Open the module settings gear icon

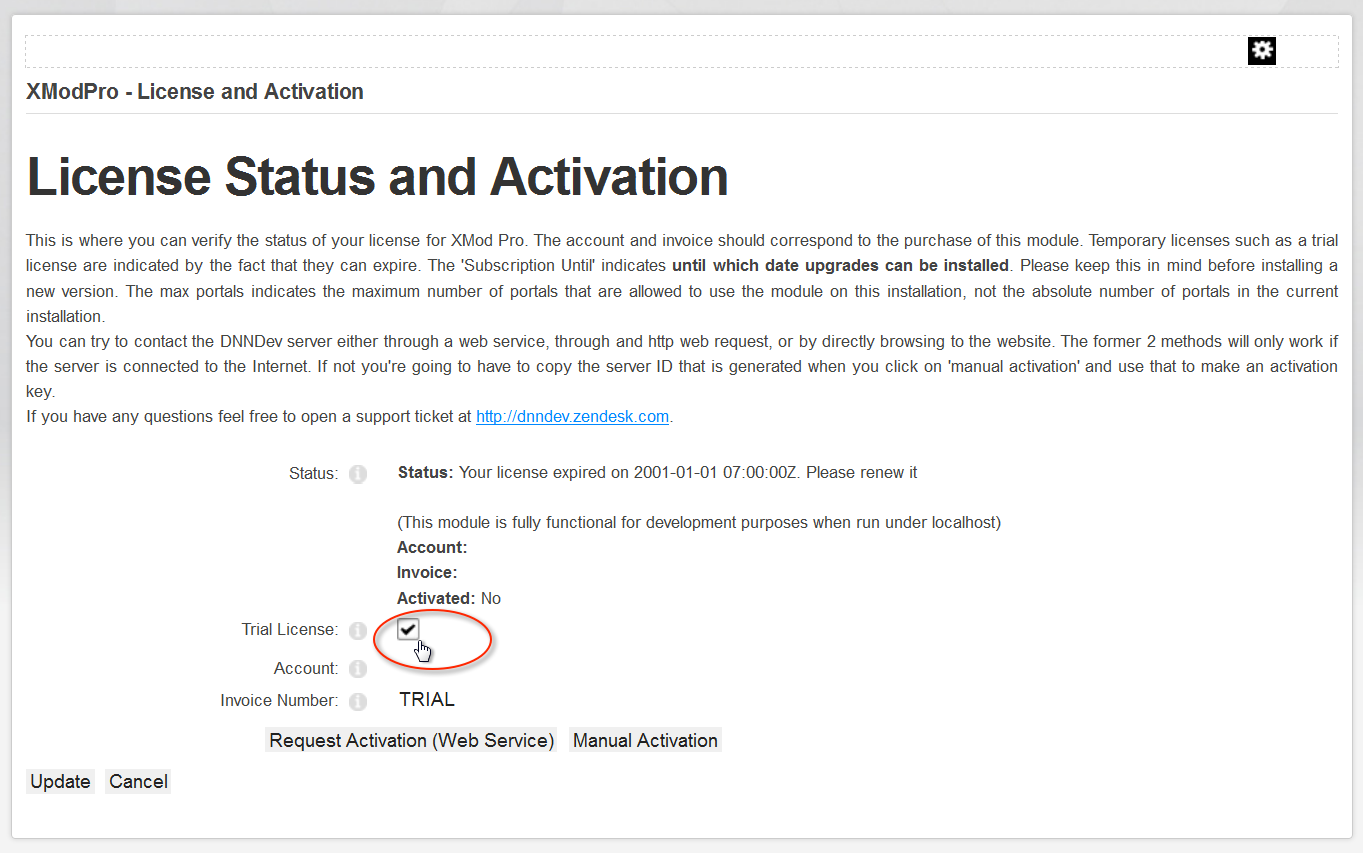1262,50
